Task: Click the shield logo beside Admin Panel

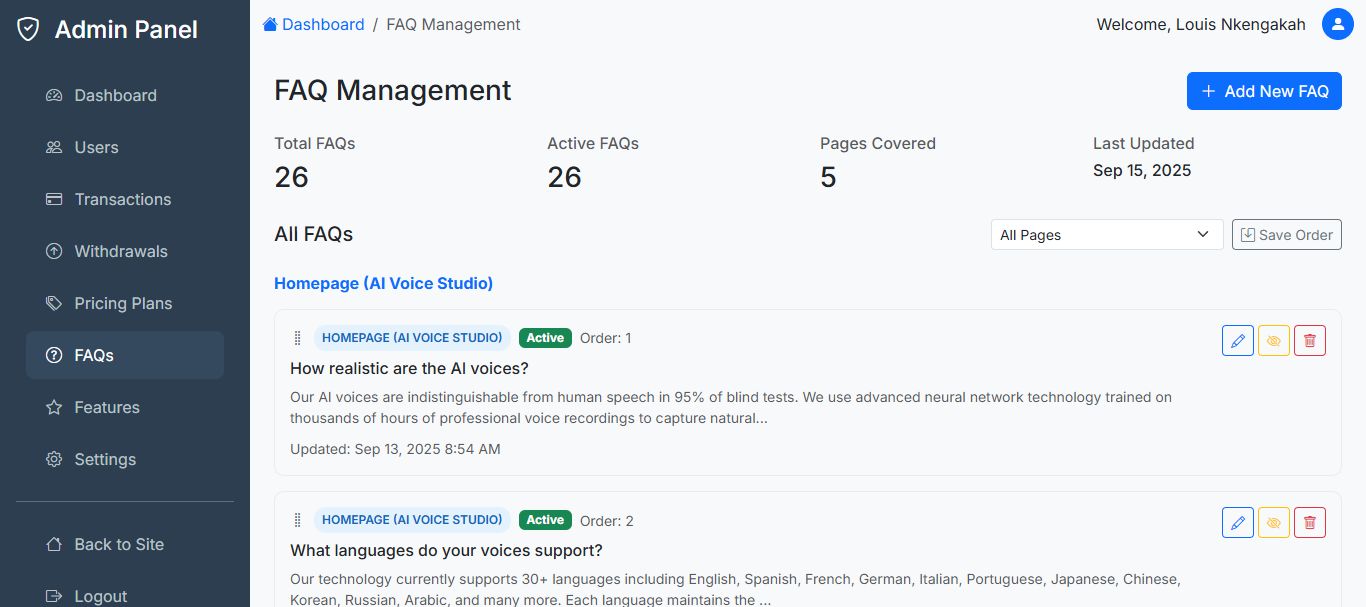Action: [29, 30]
